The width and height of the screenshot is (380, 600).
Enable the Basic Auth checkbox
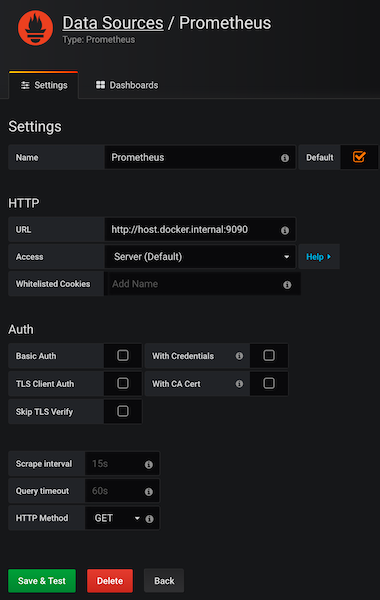point(123,355)
